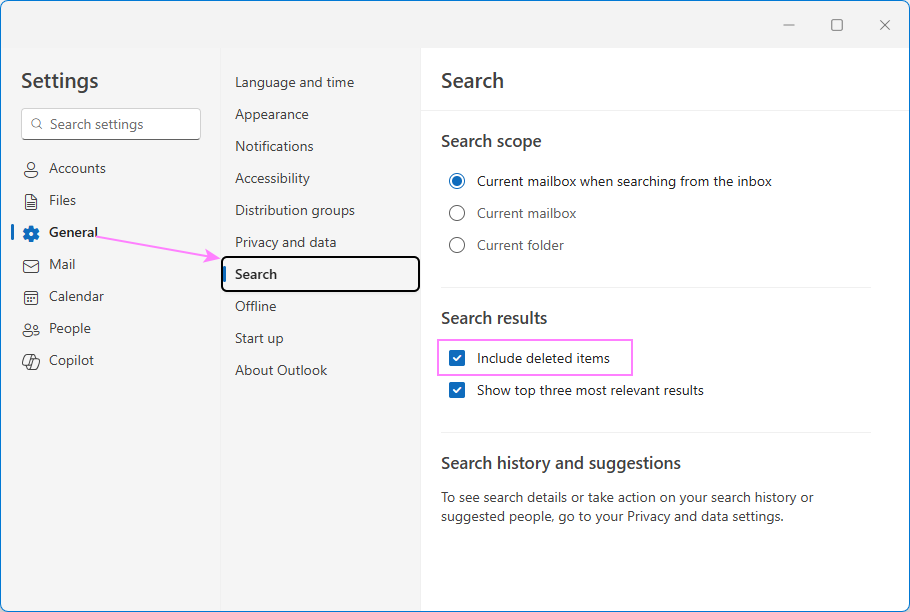Open the Offline settings section
The height and width of the screenshot is (612, 910).
(255, 306)
